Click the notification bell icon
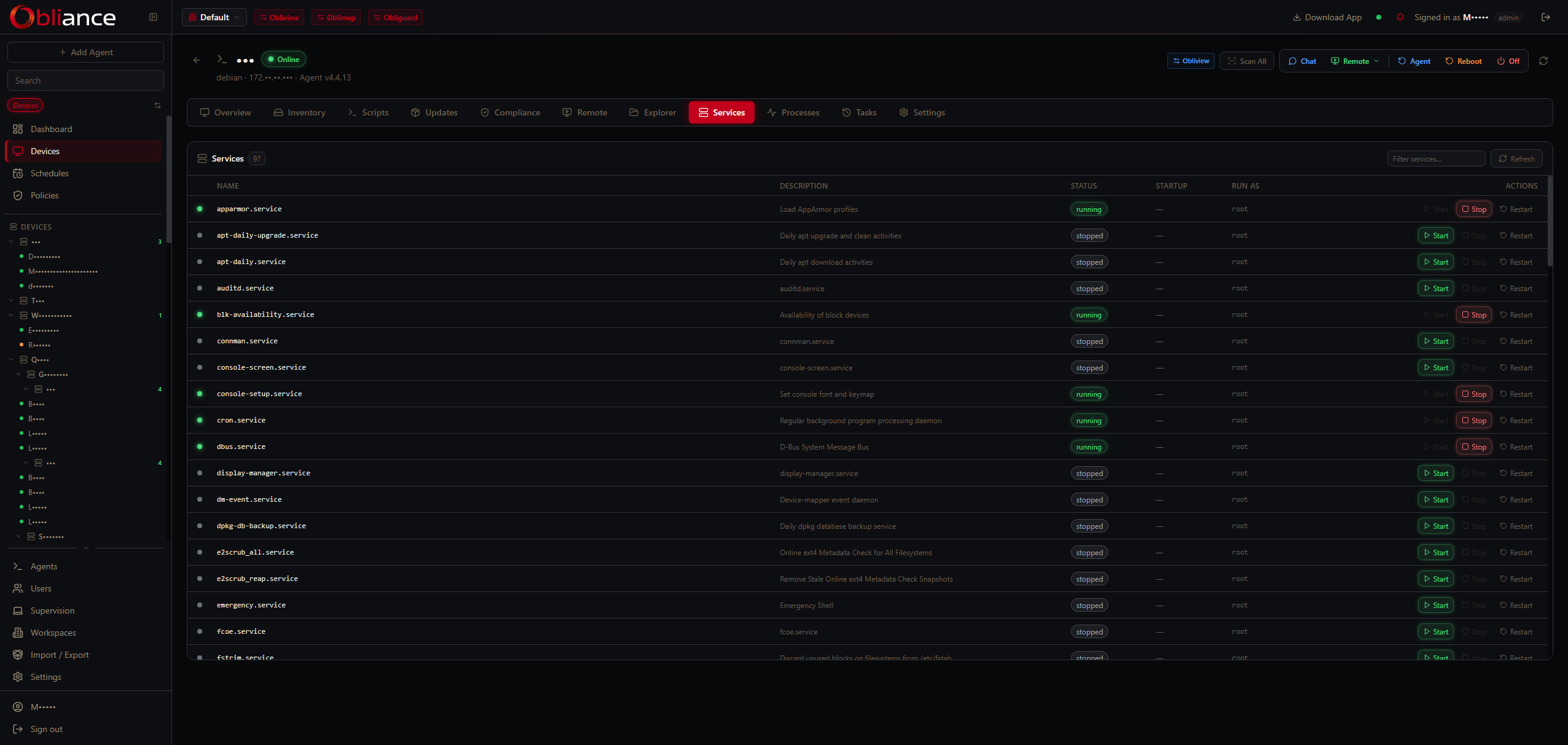 pyautogui.click(x=1400, y=17)
